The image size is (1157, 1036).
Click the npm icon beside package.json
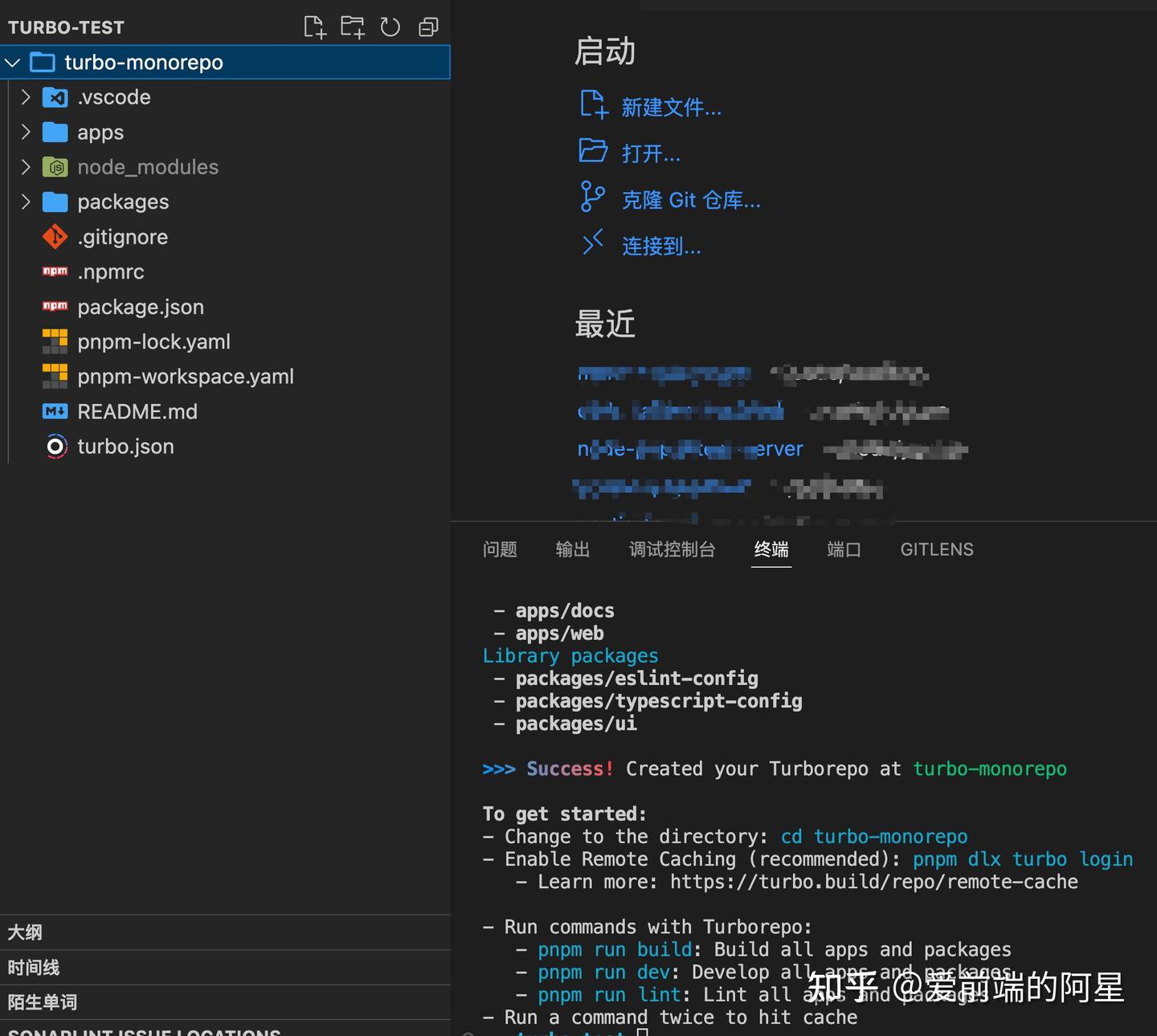55,306
